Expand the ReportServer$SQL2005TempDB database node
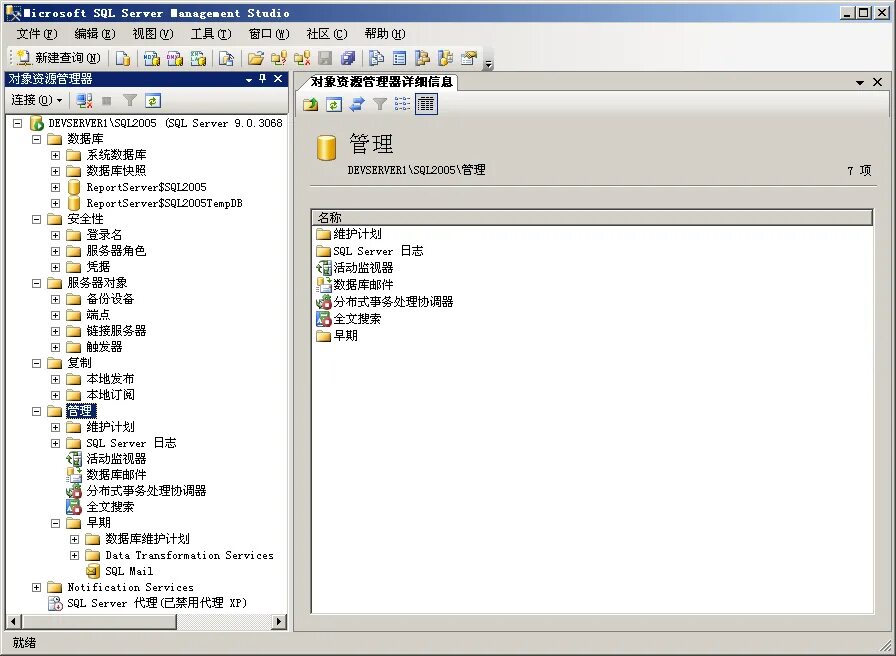 [55, 203]
